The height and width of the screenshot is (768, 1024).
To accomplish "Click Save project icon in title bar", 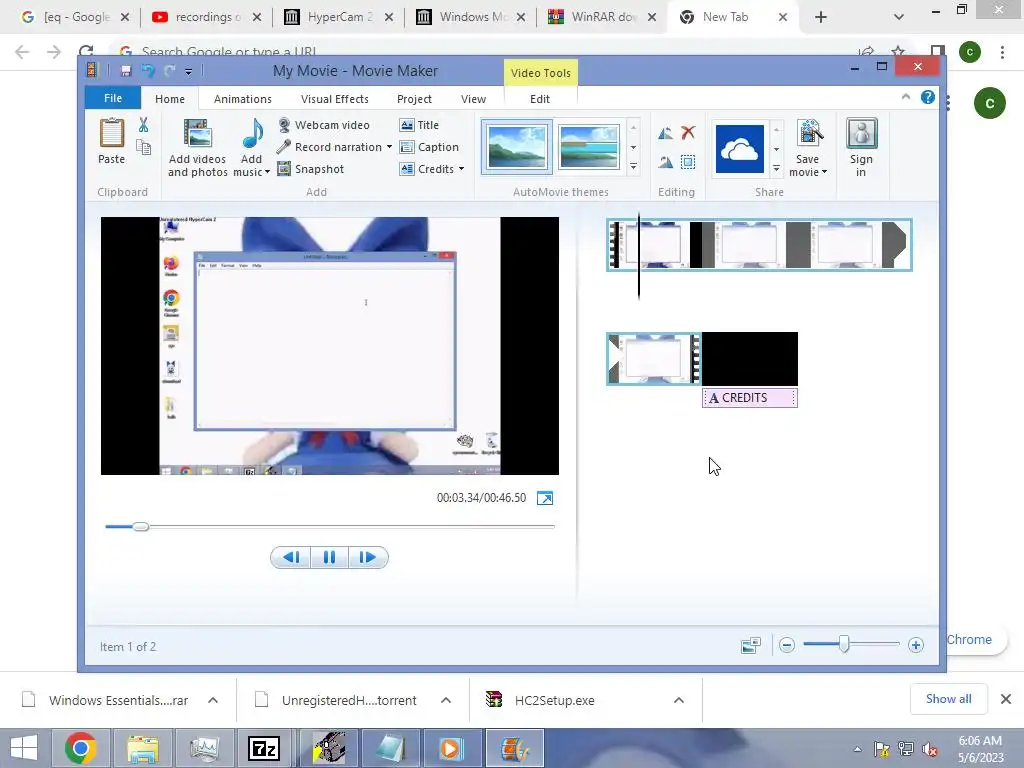I will click(x=126, y=71).
